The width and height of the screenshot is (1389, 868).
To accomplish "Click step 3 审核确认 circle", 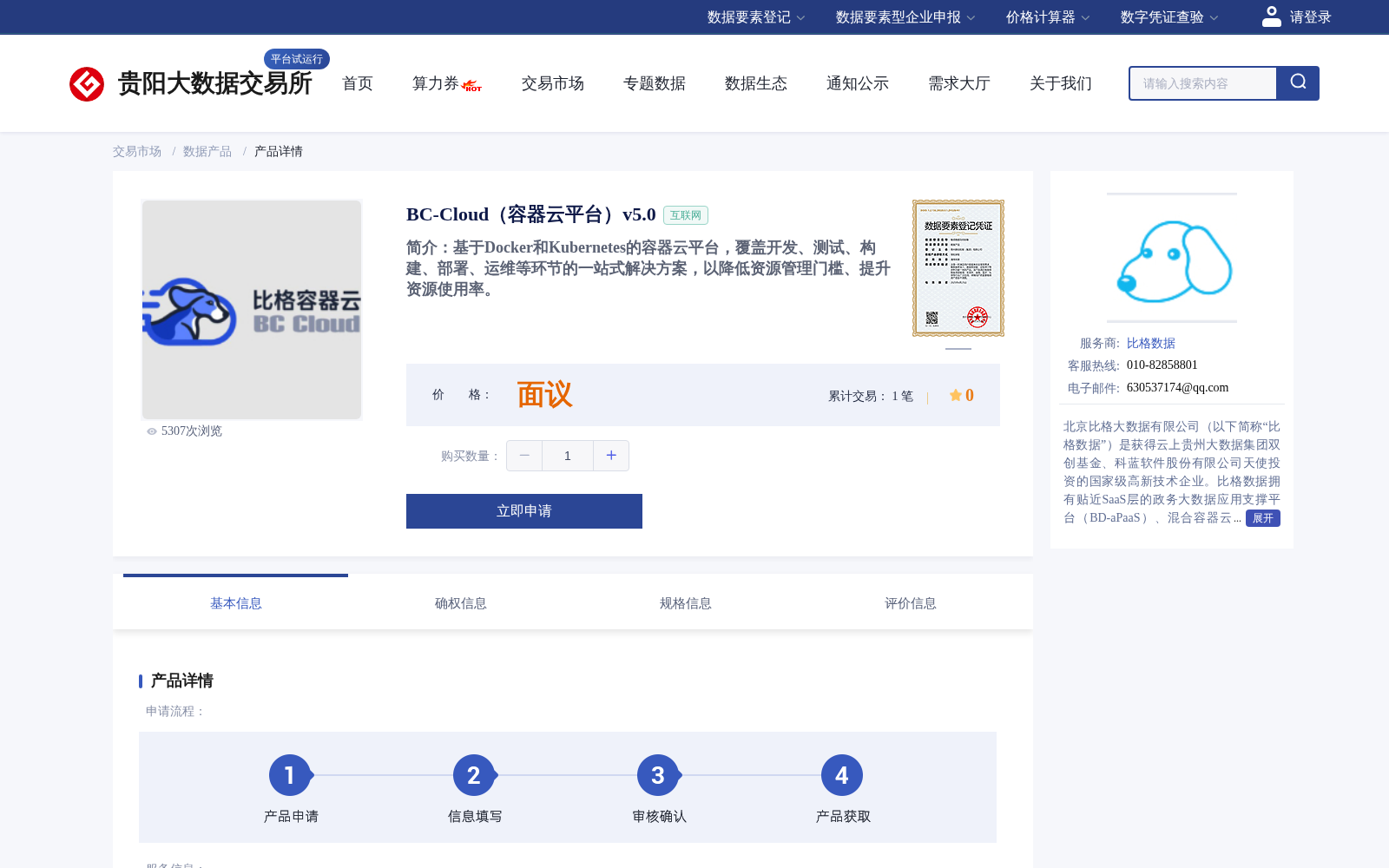I will (x=658, y=775).
